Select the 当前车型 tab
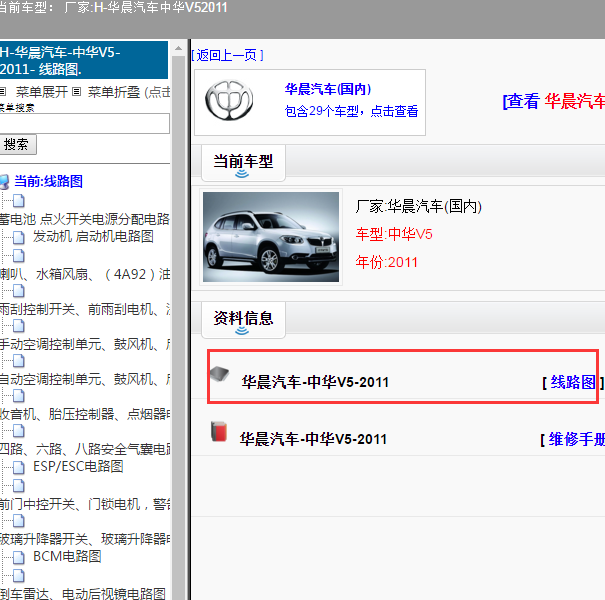 (x=243, y=162)
